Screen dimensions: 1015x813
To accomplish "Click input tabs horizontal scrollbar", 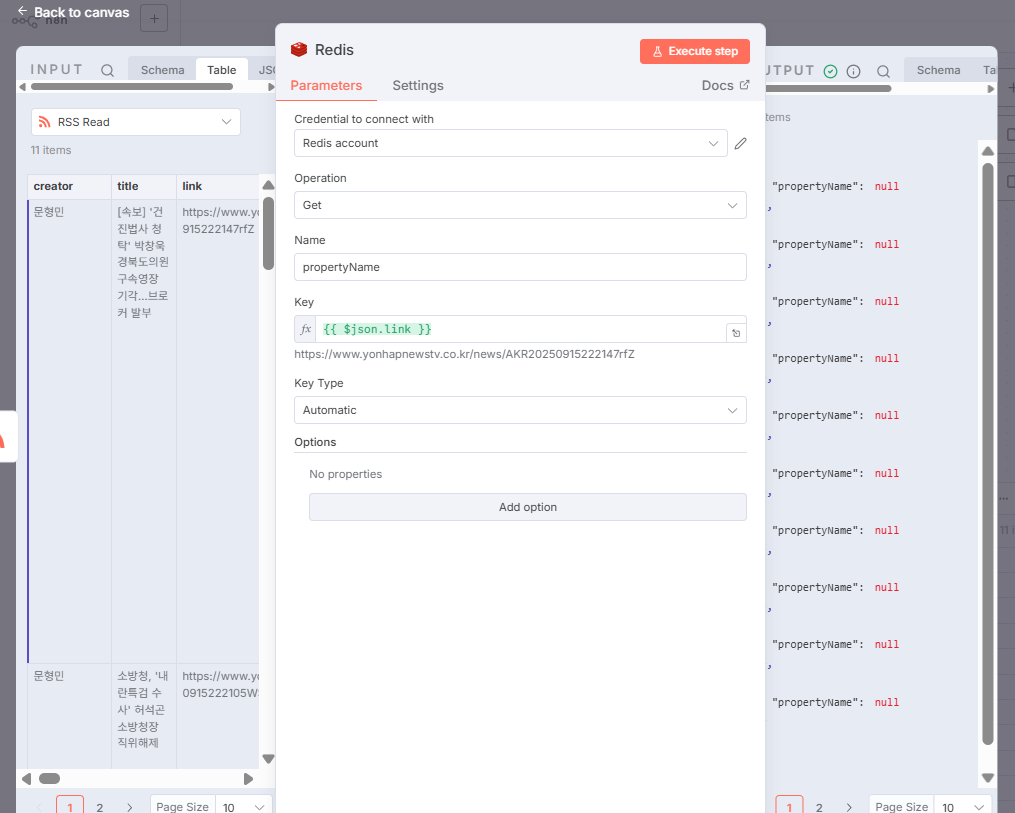I will click(x=132, y=87).
